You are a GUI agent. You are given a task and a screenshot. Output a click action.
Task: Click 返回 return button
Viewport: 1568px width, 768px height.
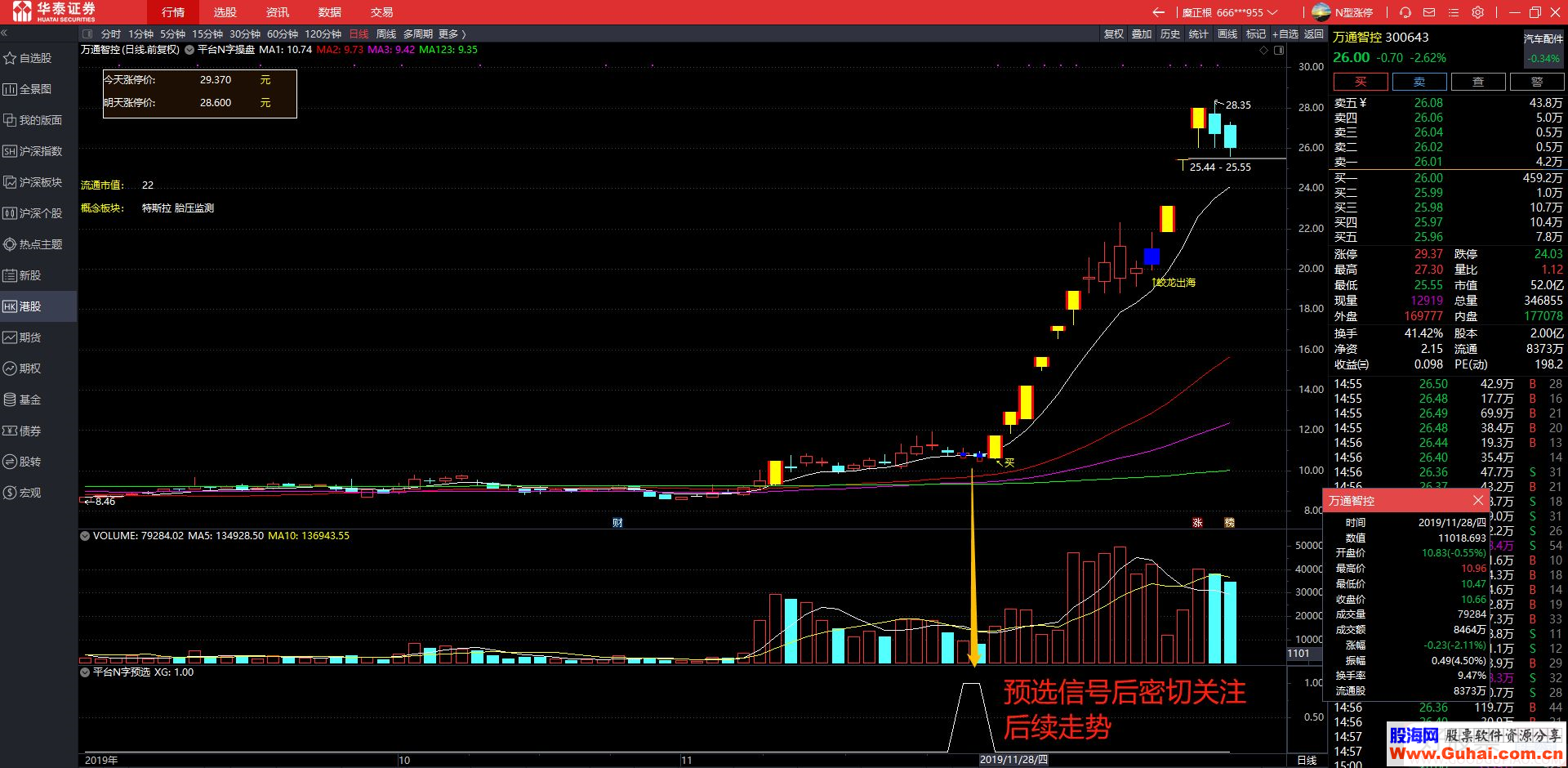tap(1314, 34)
